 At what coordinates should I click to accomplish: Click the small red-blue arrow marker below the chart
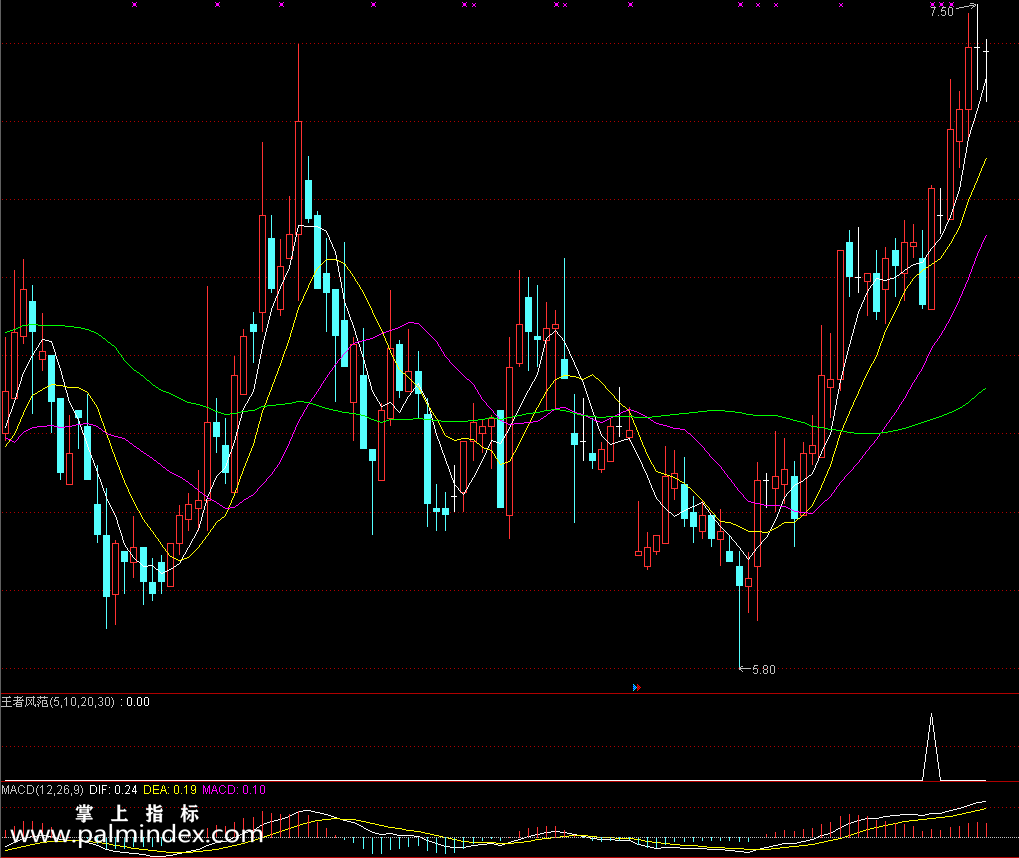[x=637, y=687]
